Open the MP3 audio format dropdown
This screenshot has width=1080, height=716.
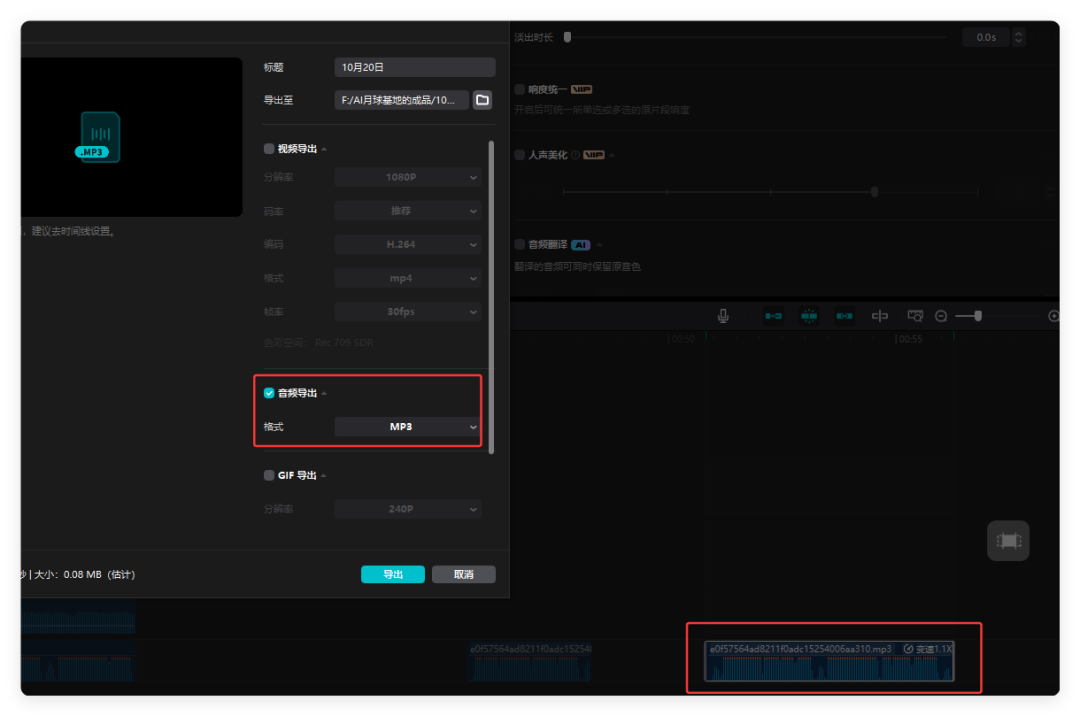[407, 427]
